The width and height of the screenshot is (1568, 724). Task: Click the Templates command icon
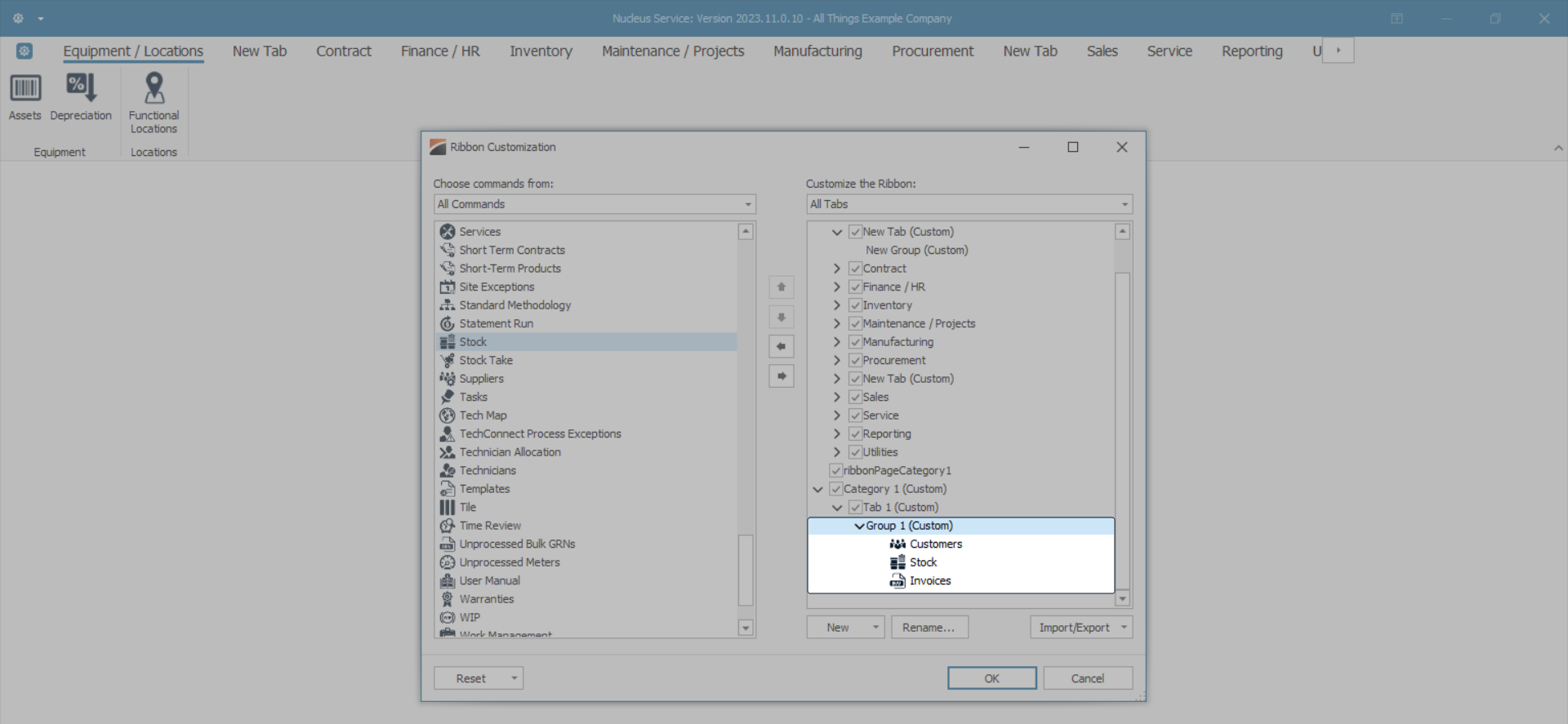coord(448,489)
